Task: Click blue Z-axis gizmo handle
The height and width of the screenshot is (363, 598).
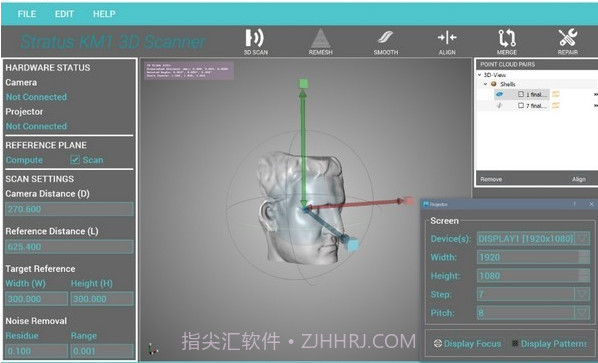Action: 352,244
